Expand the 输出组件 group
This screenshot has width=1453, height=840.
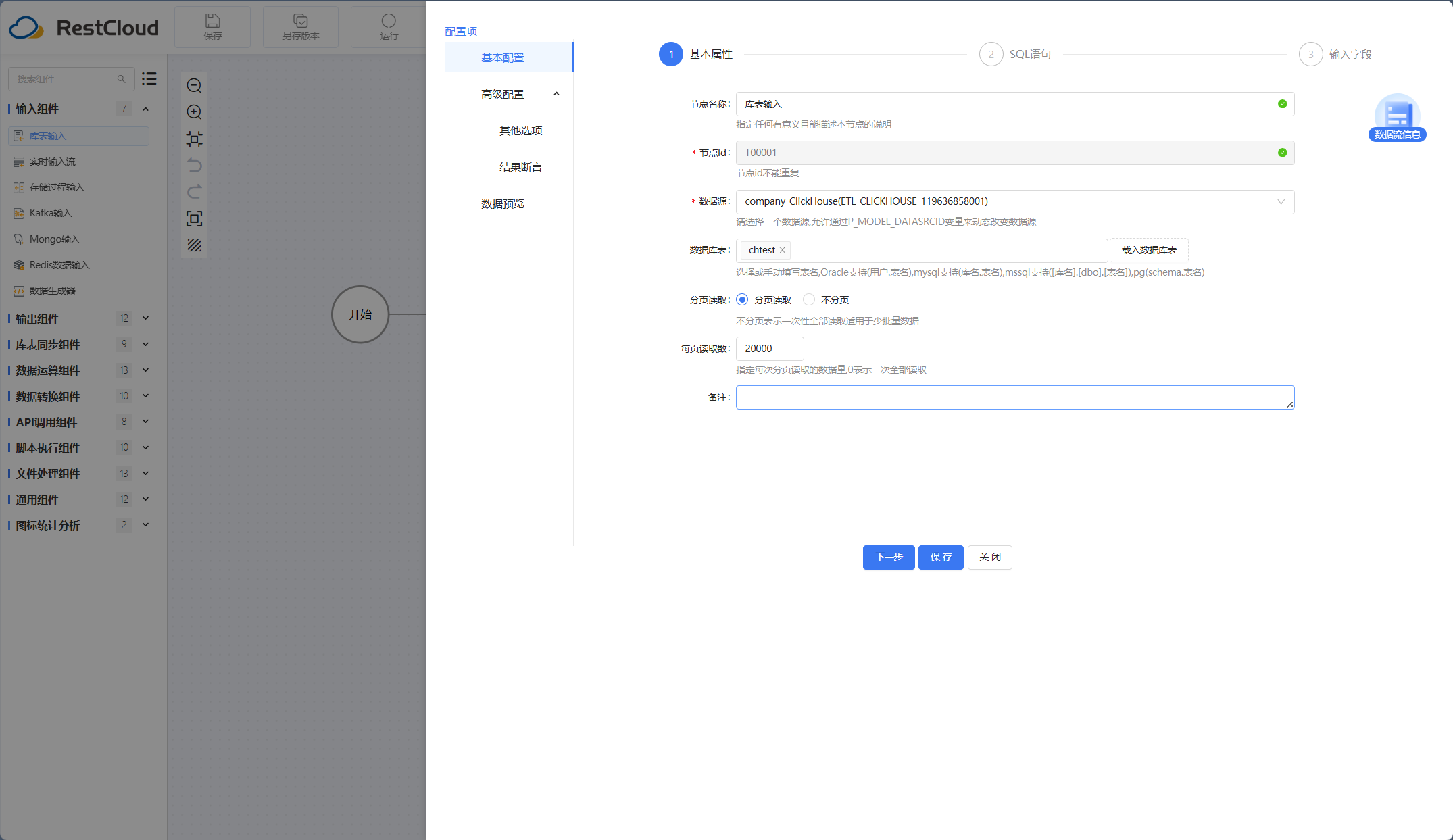(x=145, y=318)
